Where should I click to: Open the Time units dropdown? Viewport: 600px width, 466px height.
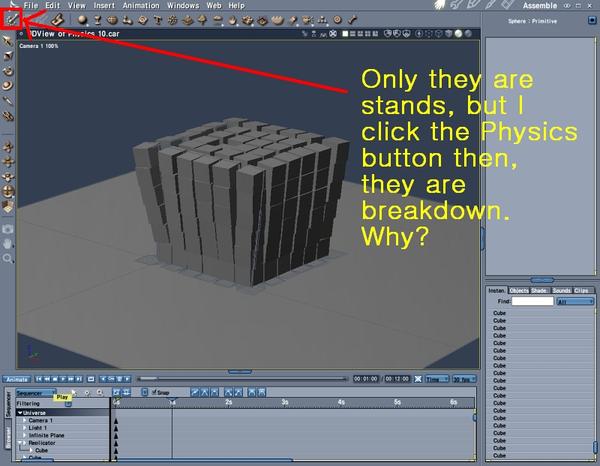pyautogui.click(x=437, y=379)
